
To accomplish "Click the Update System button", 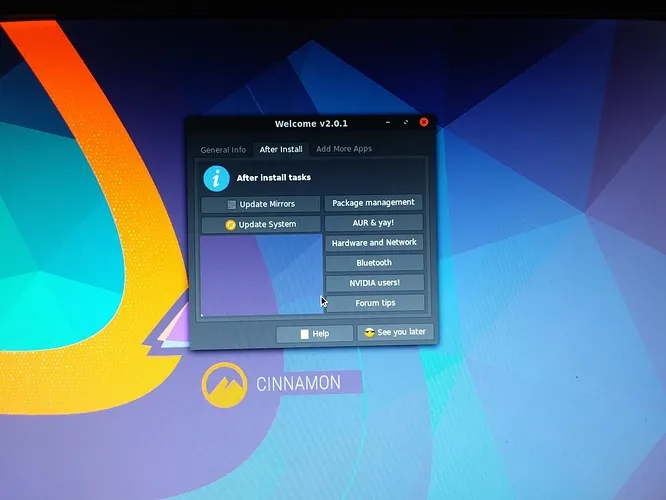I will tap(261, 224).
